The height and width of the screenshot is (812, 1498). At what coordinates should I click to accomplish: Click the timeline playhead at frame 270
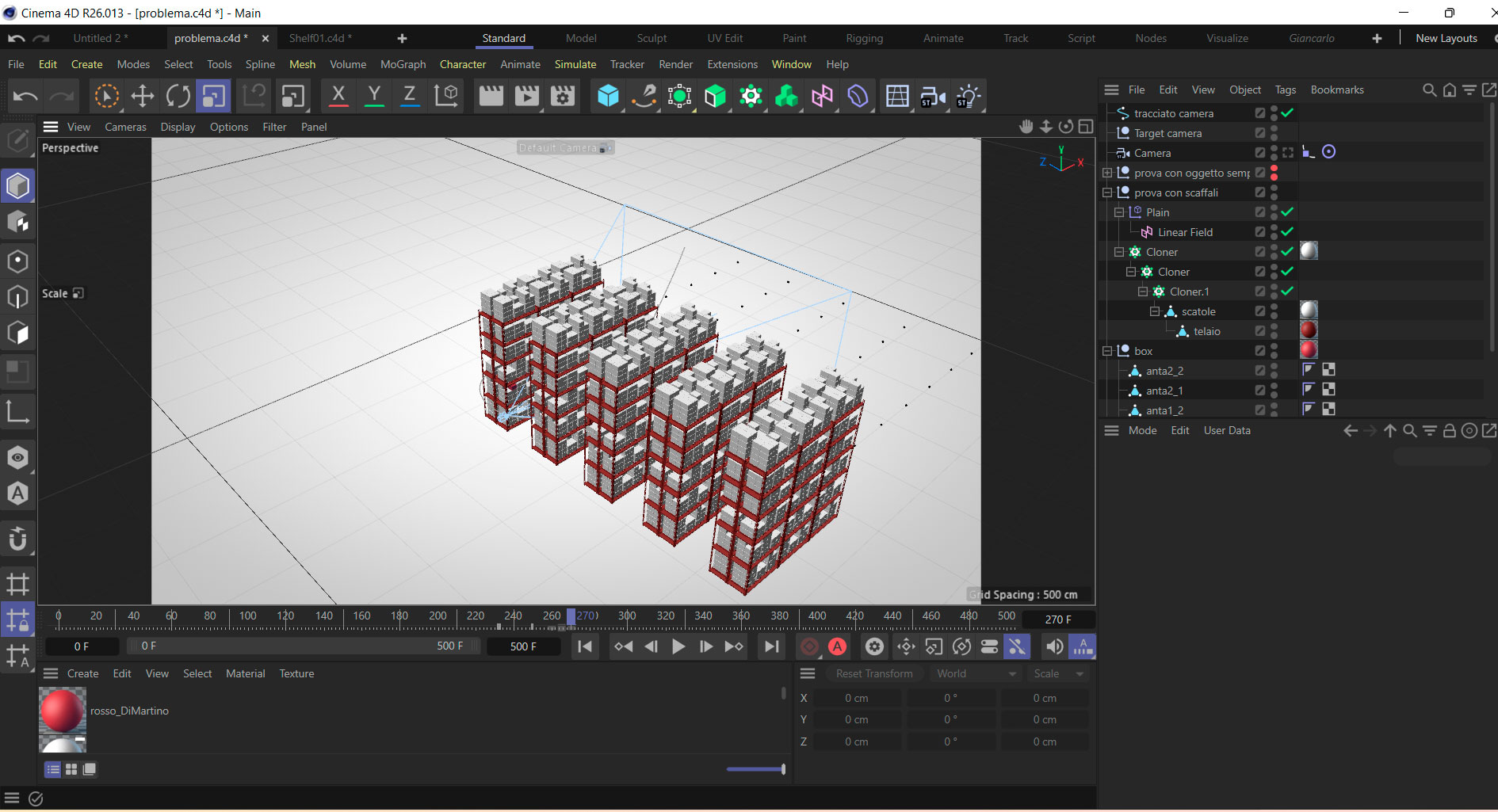(x=571, y=616)
